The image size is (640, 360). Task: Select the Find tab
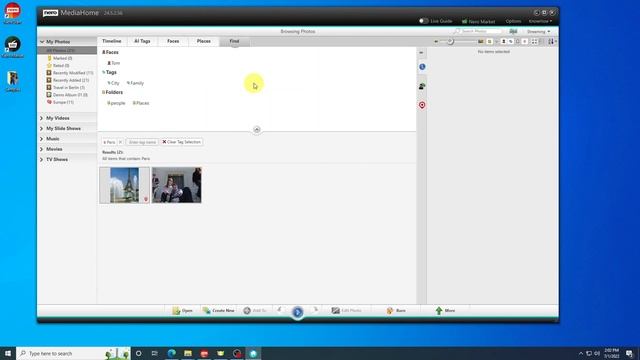point(234,41)
